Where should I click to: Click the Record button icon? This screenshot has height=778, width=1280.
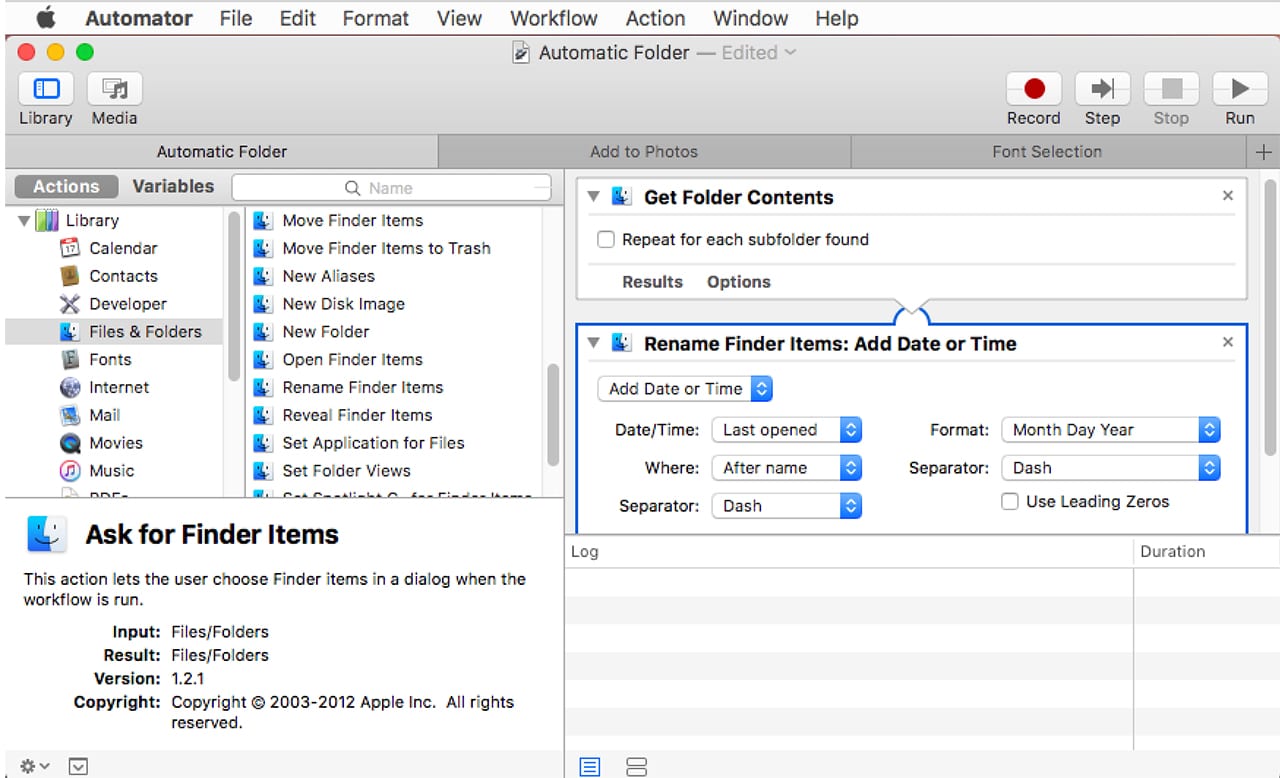(1033, 89)
